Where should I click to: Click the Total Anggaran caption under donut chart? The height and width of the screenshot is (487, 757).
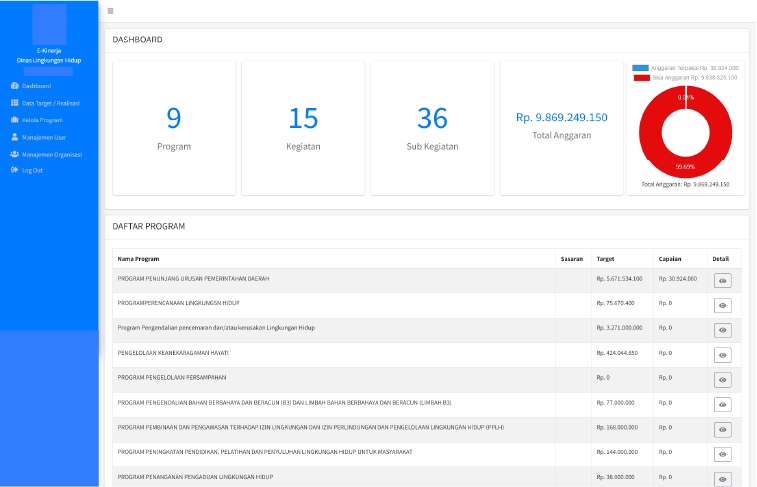coord(685,184)
